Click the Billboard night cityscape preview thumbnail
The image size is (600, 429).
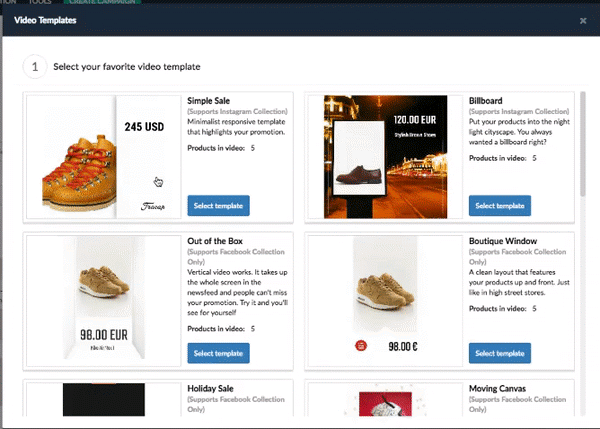pyautogui.click(x=385, y=157)
